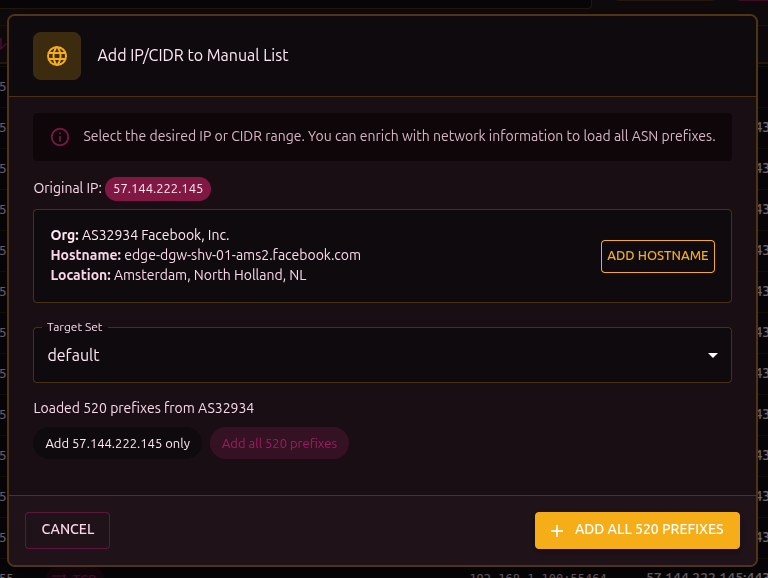This screenshot has height=578, width=768.
Task: Click the dialog title 'Add IP/CIDR to Manual List'
Action: [193, 56]
